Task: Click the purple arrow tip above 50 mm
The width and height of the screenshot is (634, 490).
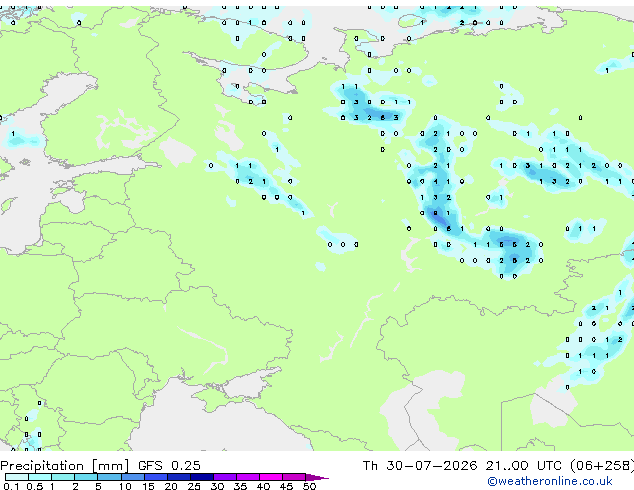Action: (x=317, y=477)
